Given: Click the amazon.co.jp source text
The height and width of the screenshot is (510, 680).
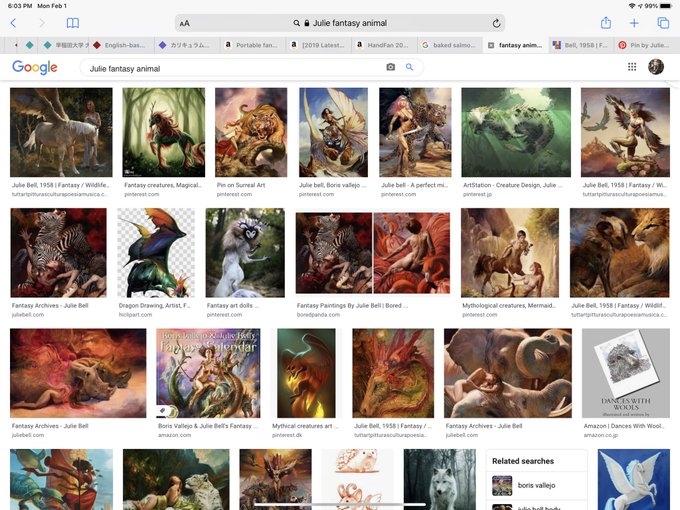Looking at the screenshot, I should 601,435.
